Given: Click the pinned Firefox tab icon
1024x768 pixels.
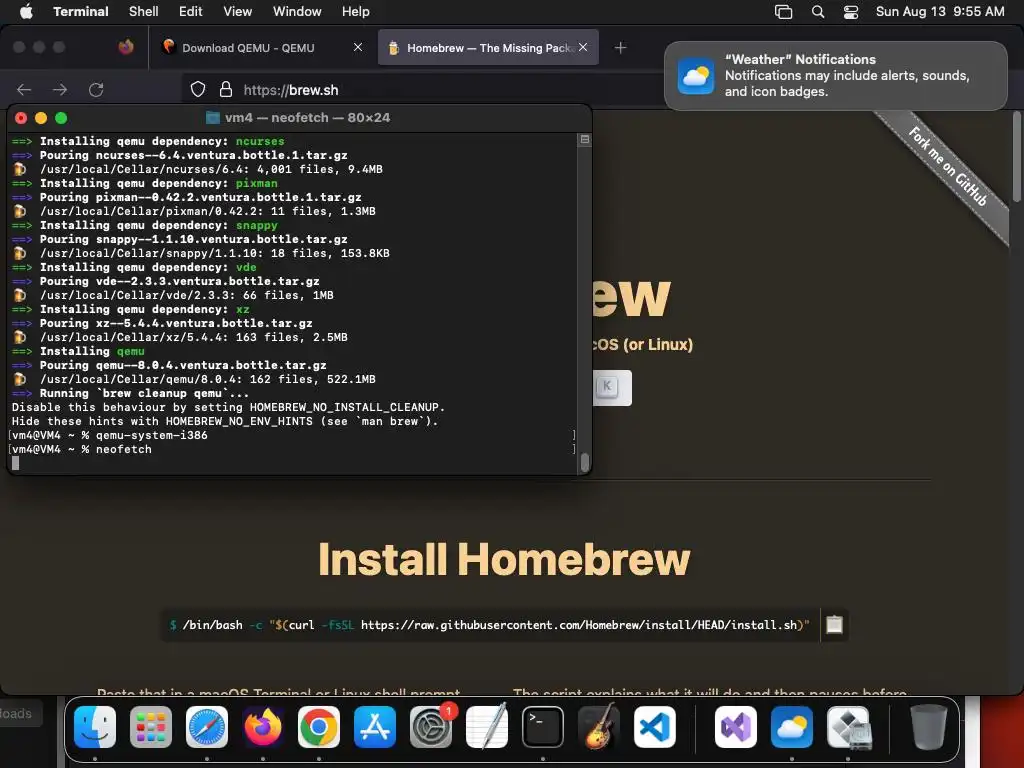Looking at the screenshot, I should tap(126, 47).
